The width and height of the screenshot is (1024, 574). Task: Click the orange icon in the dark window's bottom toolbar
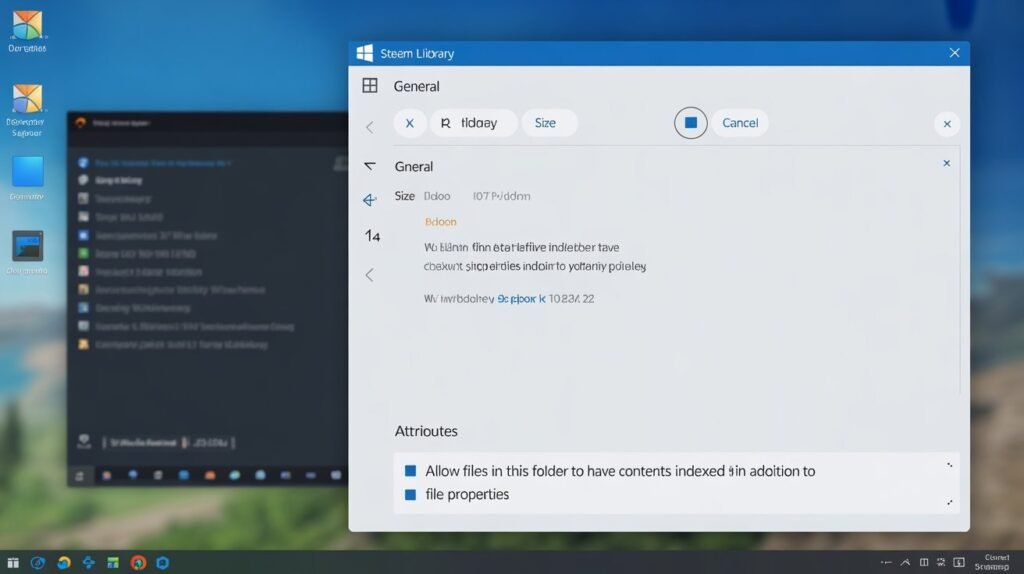210,475
